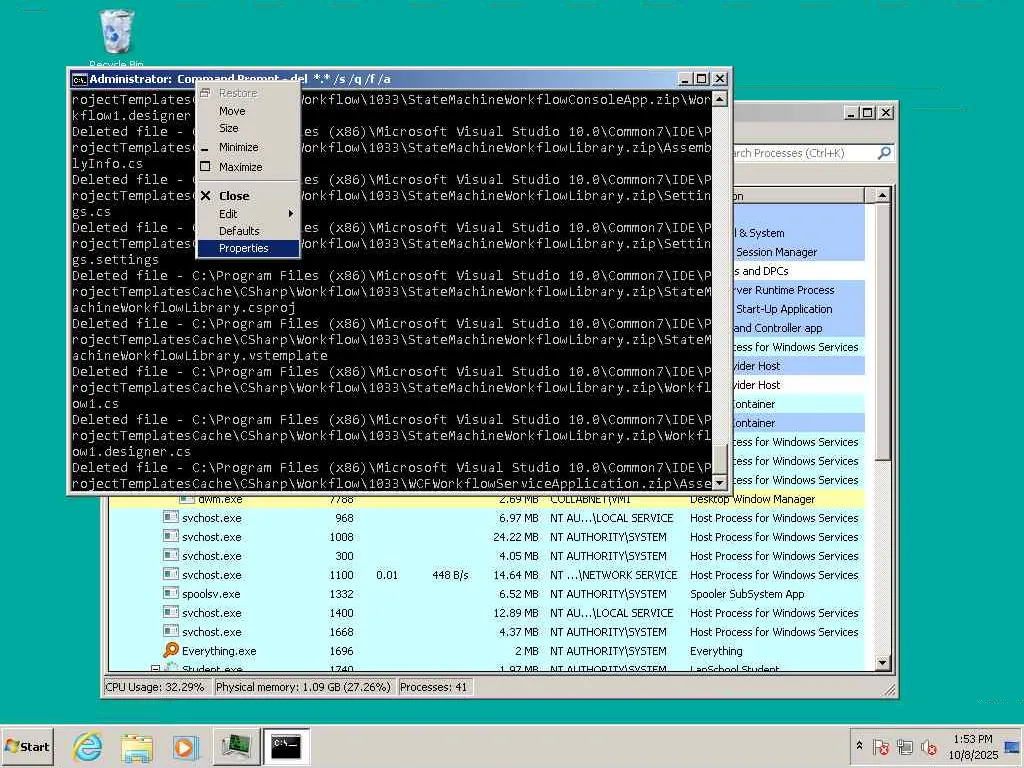Click the 0.01 CPU value cell
The width and height of the screenshot is (1024, 768).
pos(387,575)
